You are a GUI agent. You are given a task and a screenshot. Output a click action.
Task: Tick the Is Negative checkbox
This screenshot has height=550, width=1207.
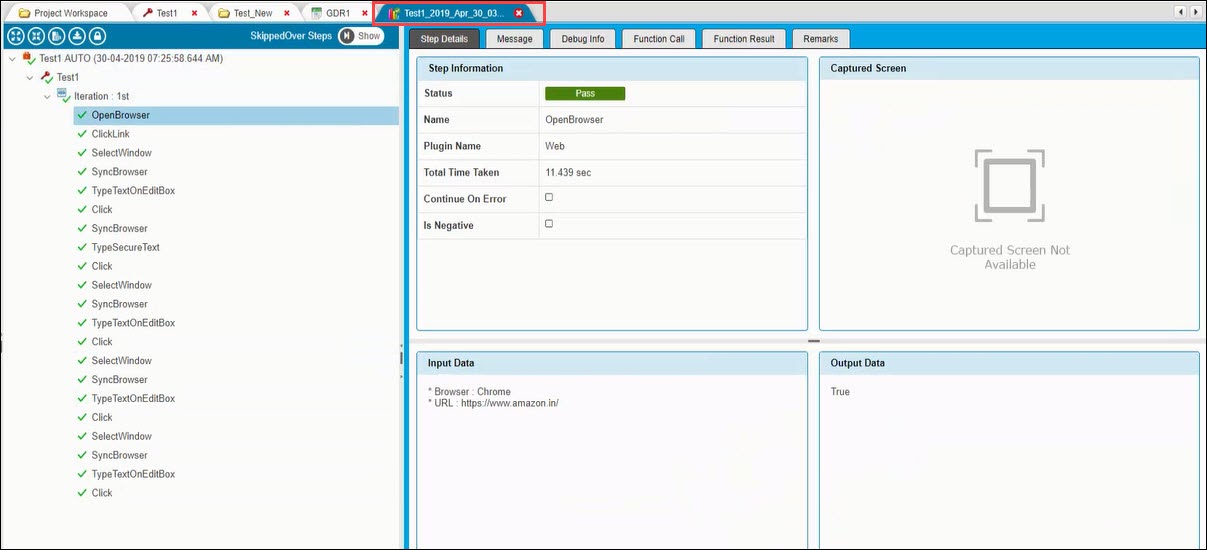(548, 224)
